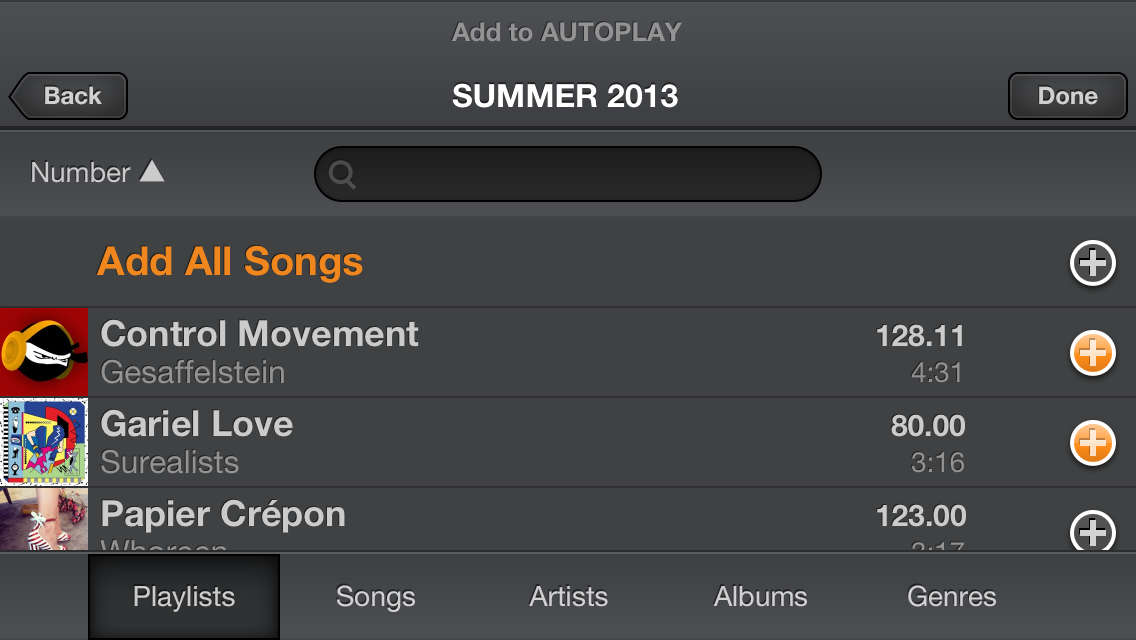Select the Control Movement song title
The image size is (1136, 640).
[260, 334]
